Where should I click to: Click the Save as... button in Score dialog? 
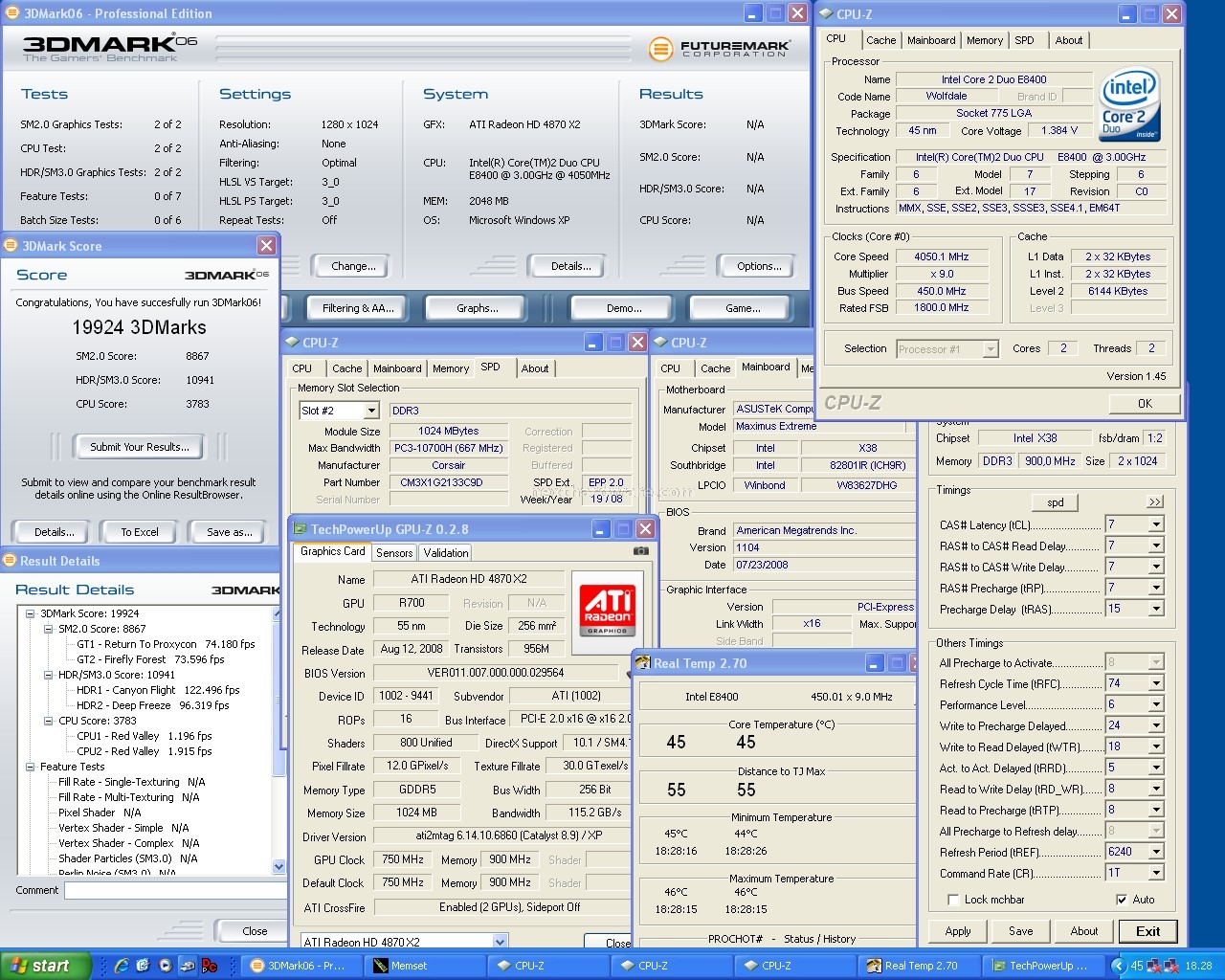pyautogui.click(x=230, y=532)
